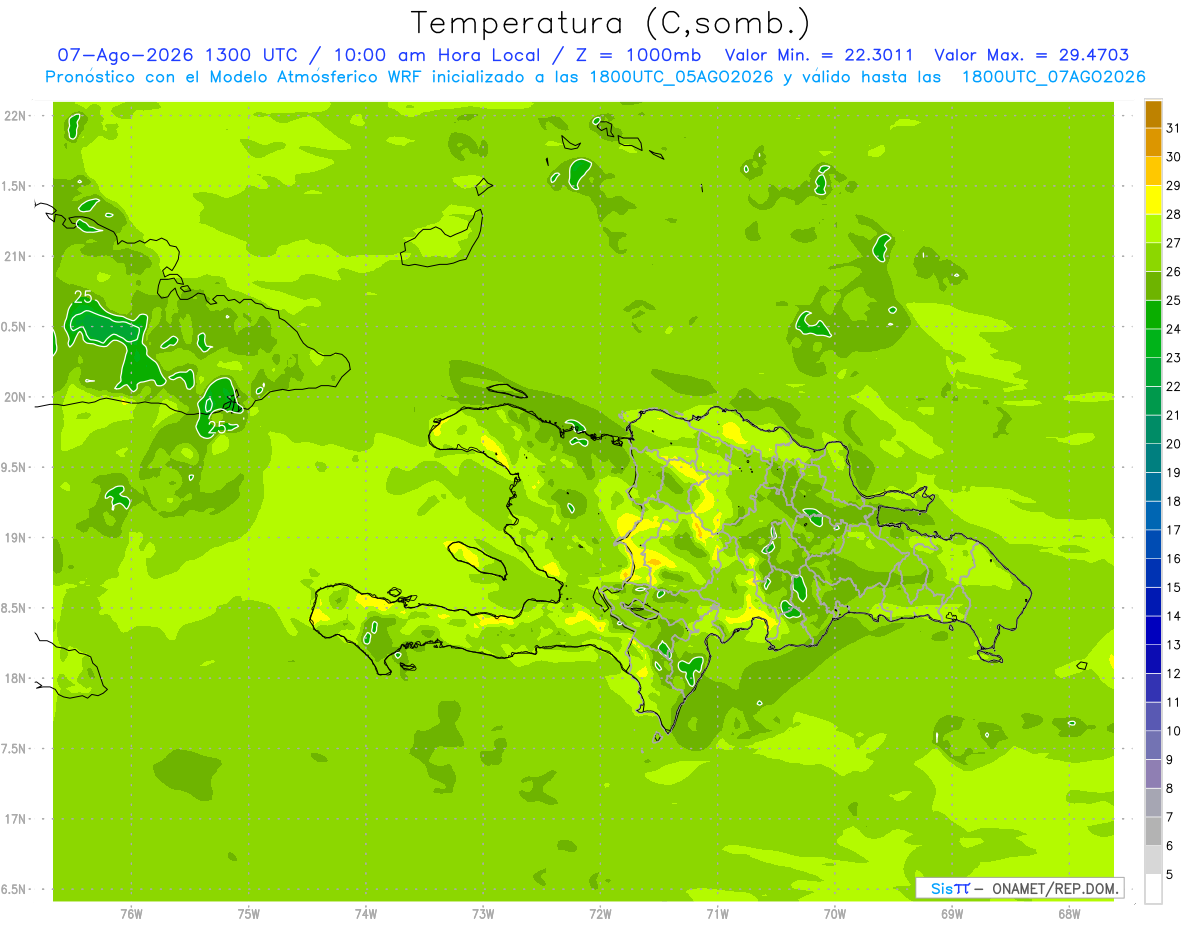The width and height of the screenshot is (1200, 927).
Task: Click the '18N' latitude axis label
Action: click(15, 678)
